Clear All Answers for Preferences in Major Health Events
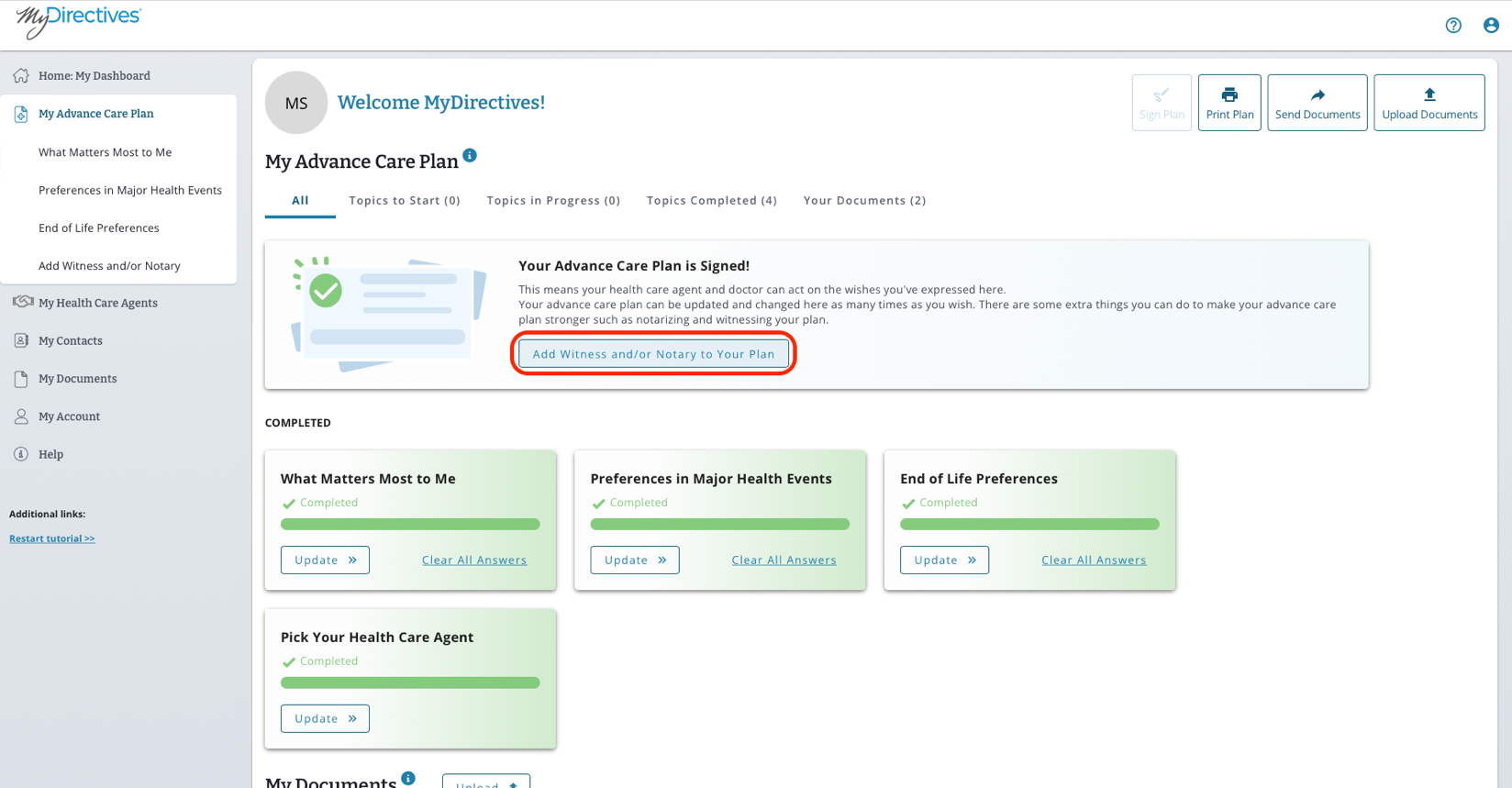This screenshot has height=788, width=1512. tap(784, 560)
